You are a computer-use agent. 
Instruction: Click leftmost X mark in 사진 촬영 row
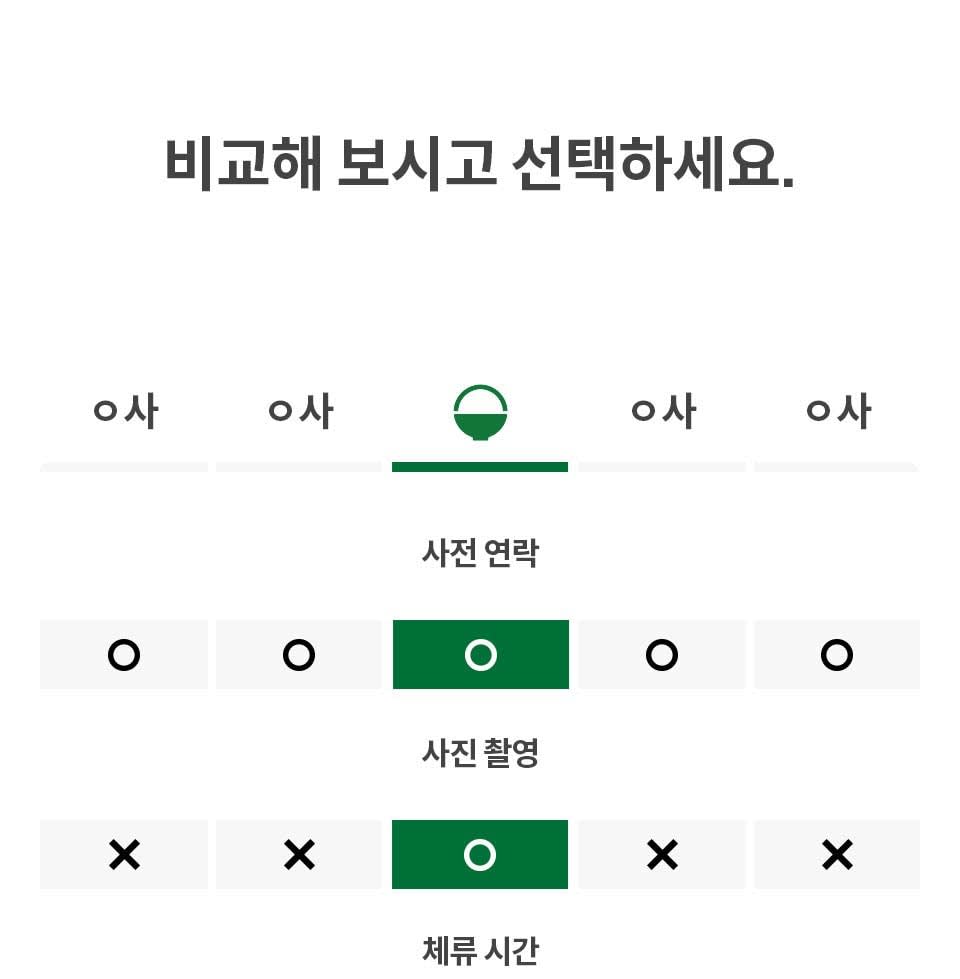click(124, 855)
